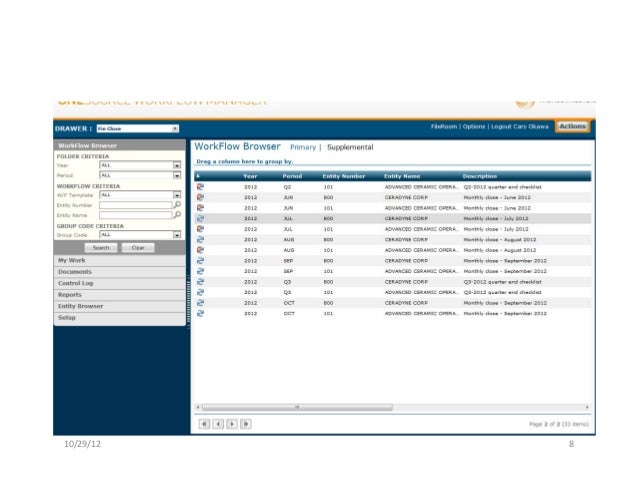Select CERADYNE CORP in the AUG row
Image resolution: width=638 pixels, height=493 pixels.
[x=406, y=240]
